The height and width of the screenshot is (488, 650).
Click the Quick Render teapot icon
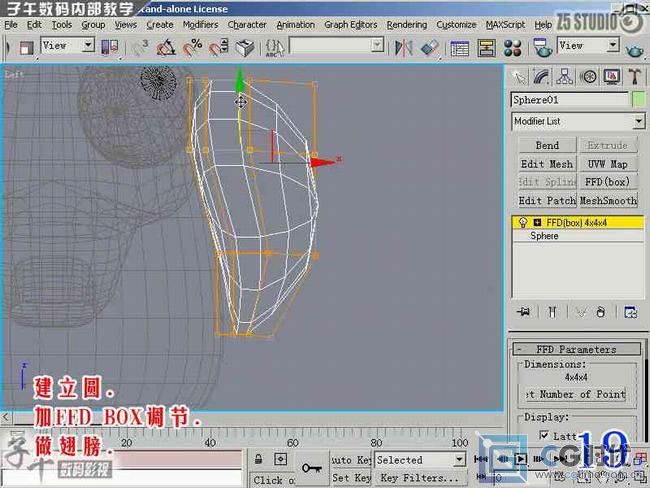coord(634,51)
